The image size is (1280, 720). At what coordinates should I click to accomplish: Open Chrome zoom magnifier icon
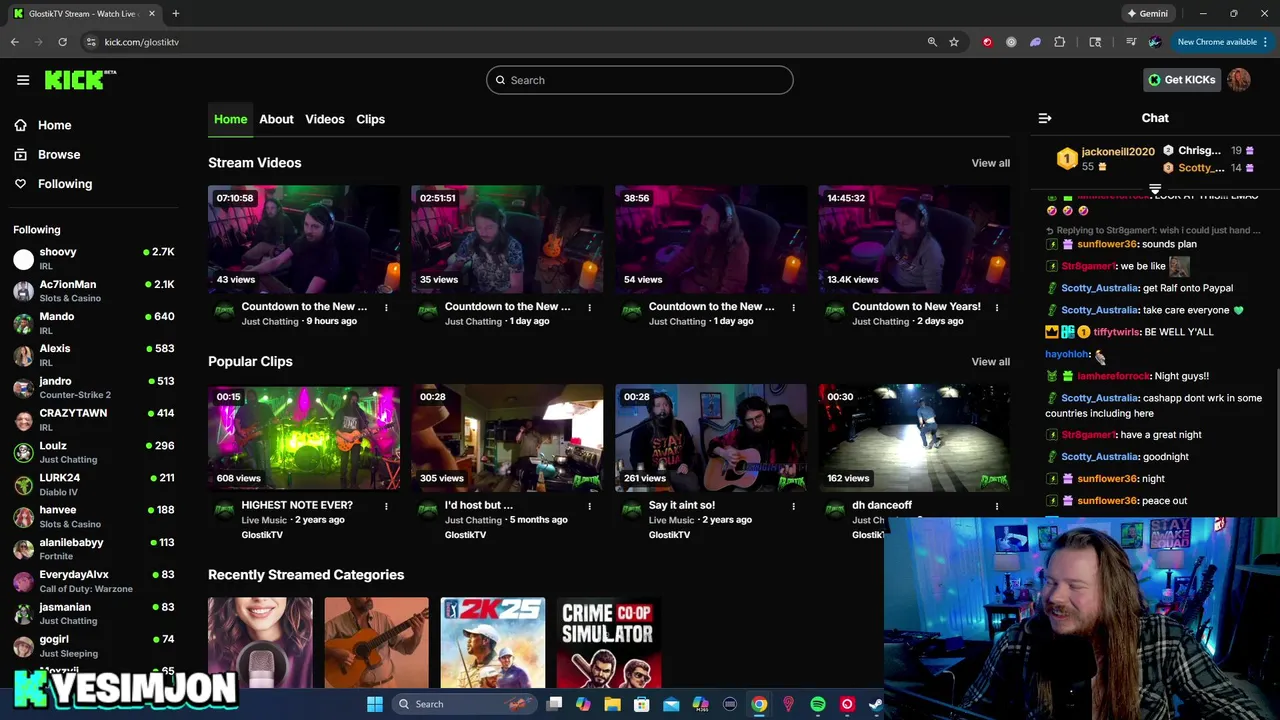click(x=932, y=42)
